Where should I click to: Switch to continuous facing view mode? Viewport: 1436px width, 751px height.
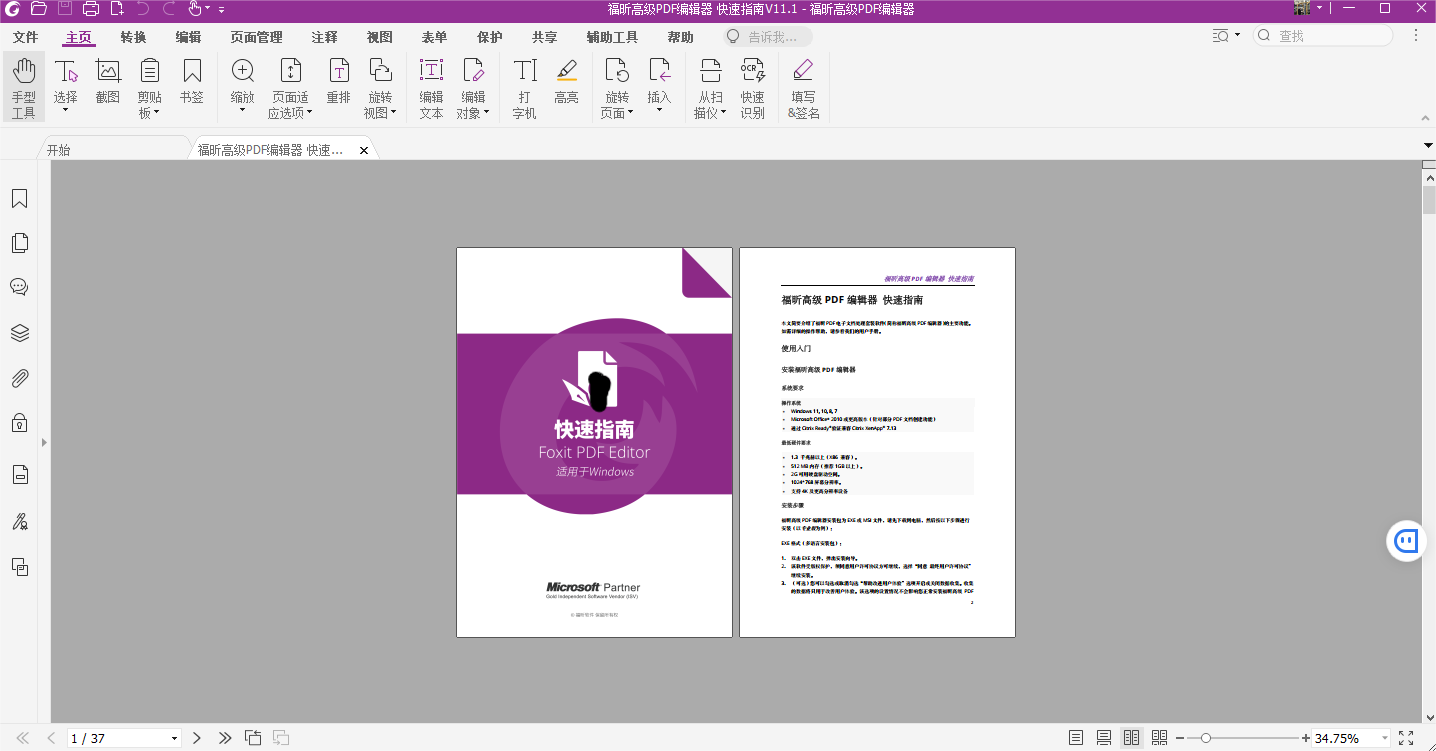tap(1160, 738)
